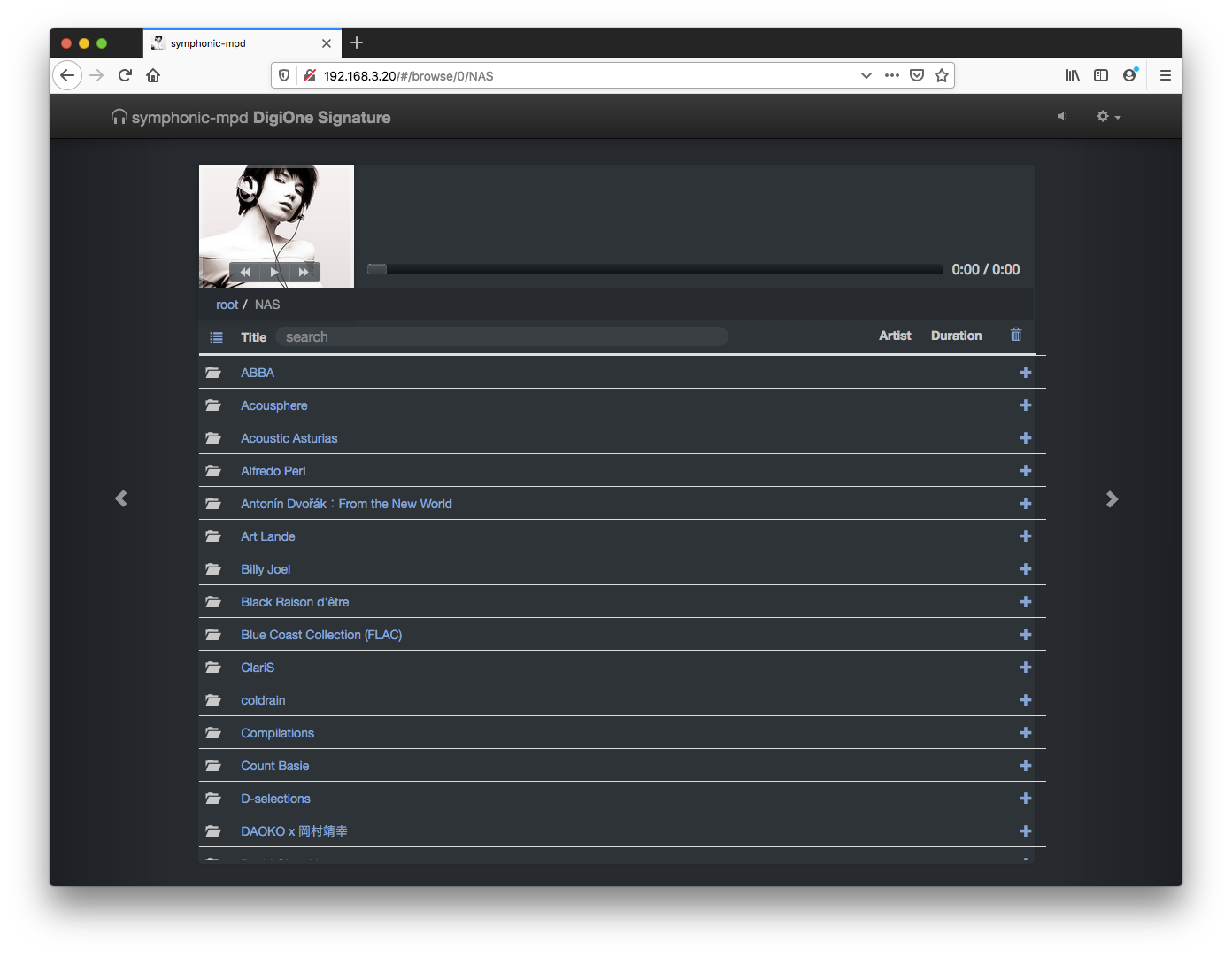Expand the URL bar history dropdown
1232x957 pixels.
coord(866,75)
